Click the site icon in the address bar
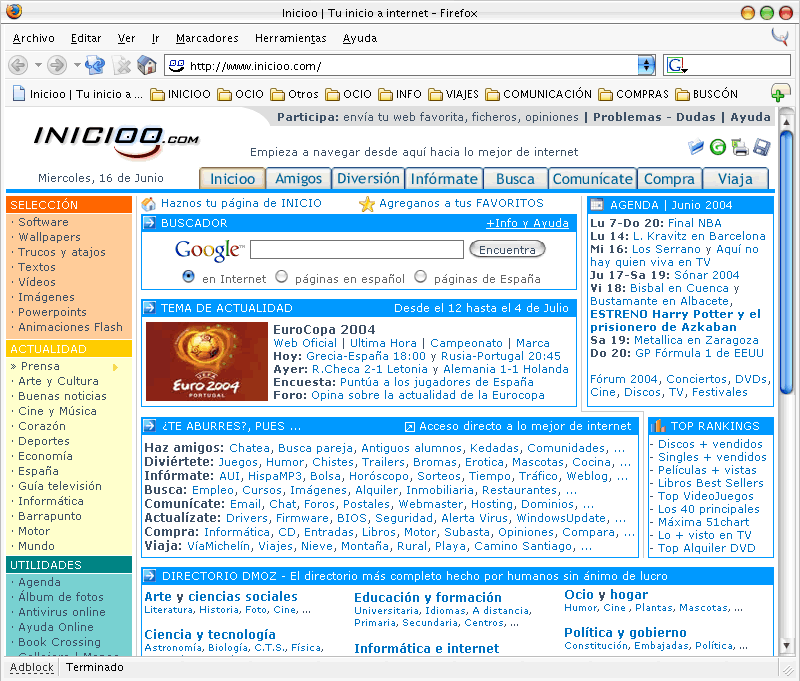The width and height of the screenshot is (800, 681). (x=177, y=65)
